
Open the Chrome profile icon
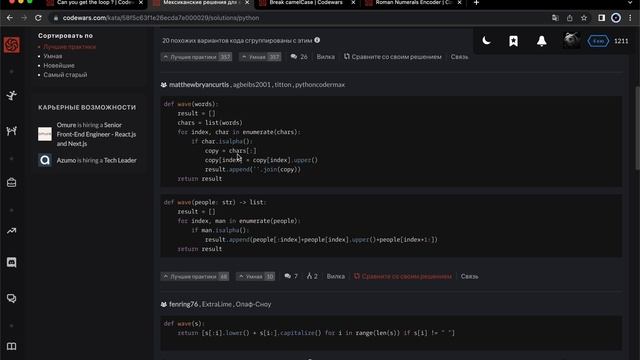point(616,18)
